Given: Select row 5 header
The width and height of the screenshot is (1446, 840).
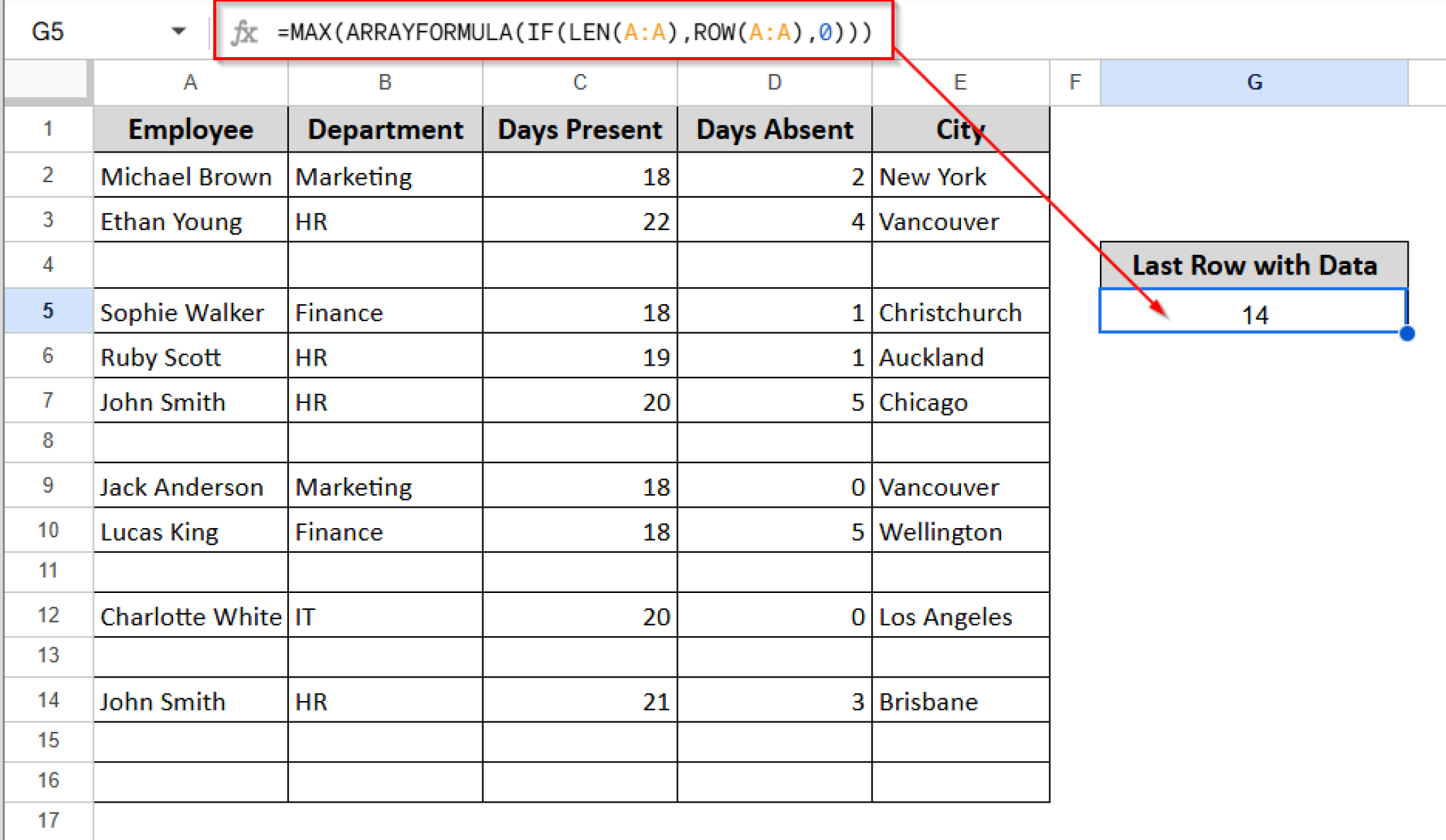Looking at the screenshot, I should 47,311.
